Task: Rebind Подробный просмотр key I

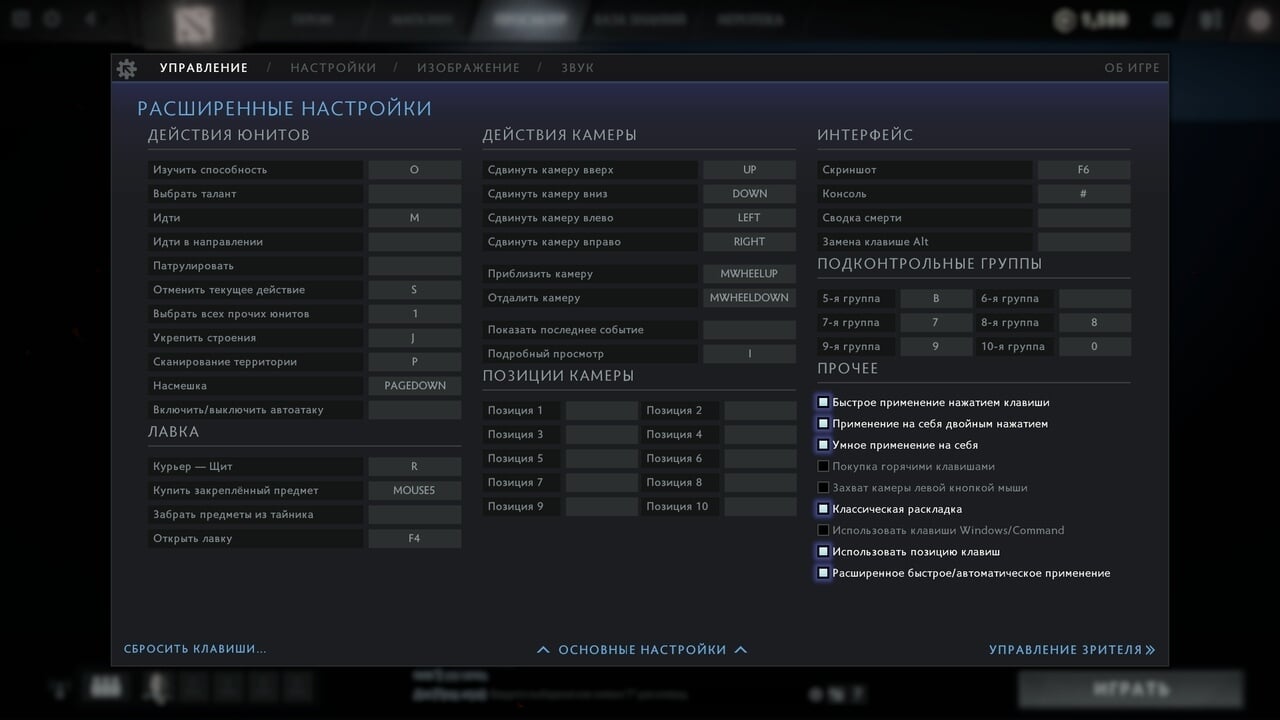Action: 749,354
